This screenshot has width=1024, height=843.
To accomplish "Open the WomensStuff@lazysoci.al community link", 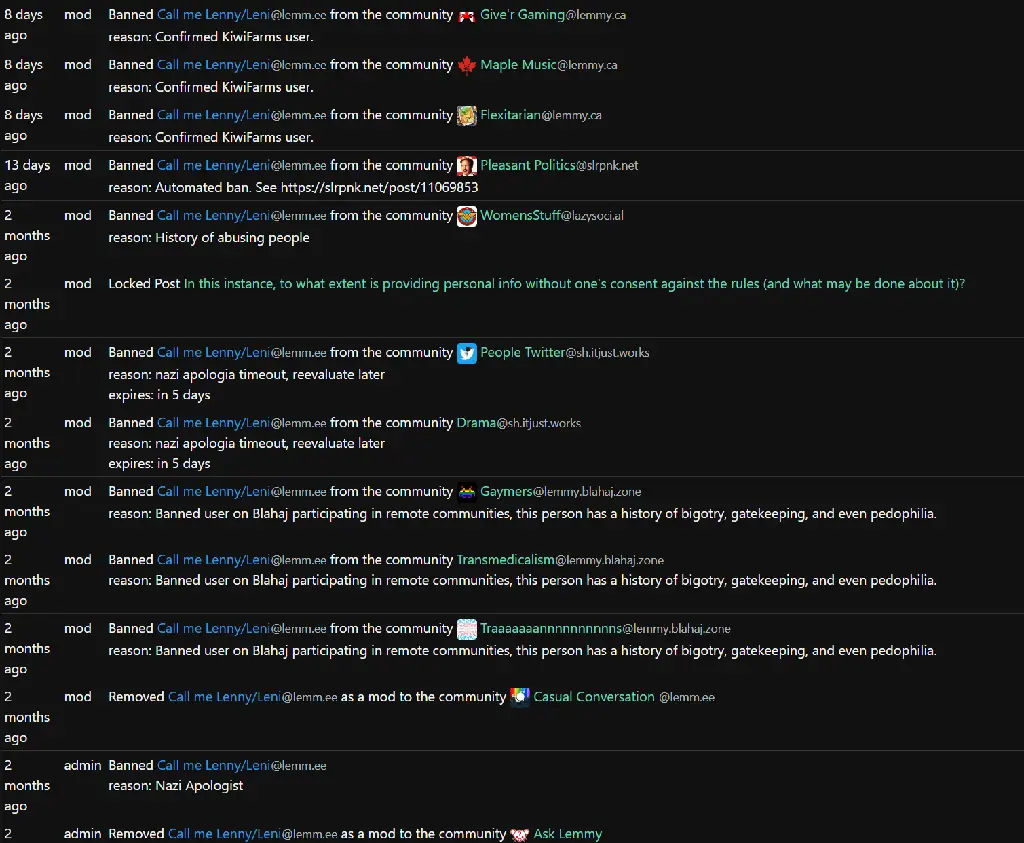I will tap(552, 215).
